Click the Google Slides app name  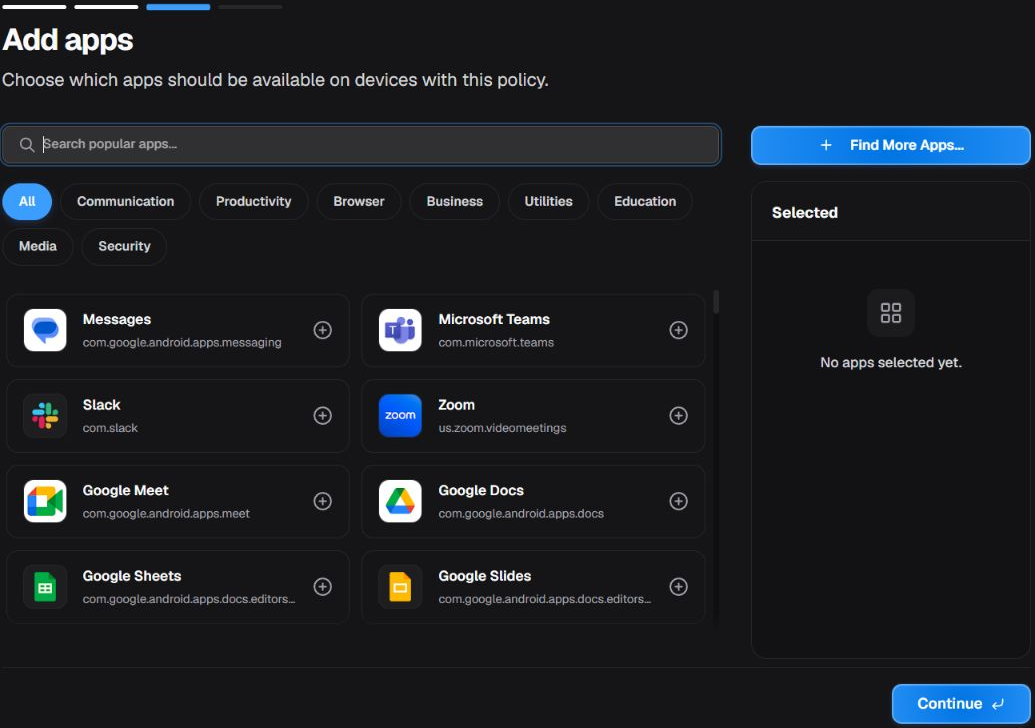(484, 576)
